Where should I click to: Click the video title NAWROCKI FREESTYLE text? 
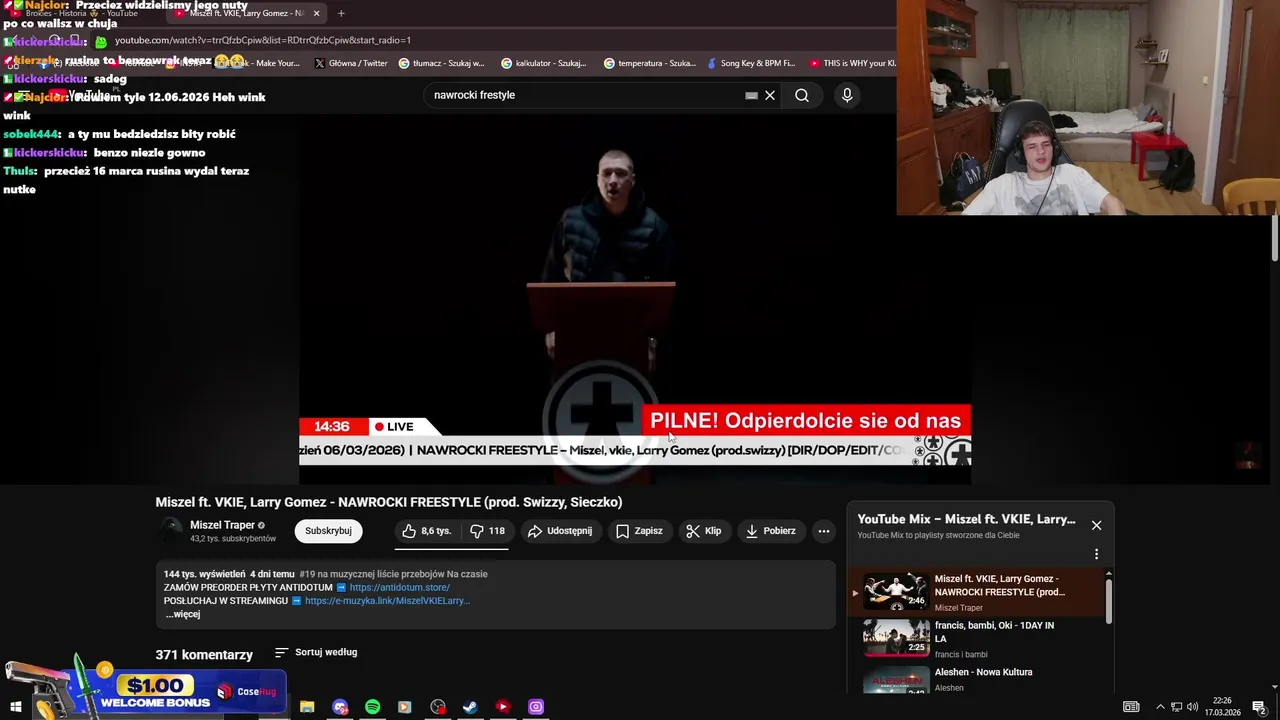coord(389,502)
